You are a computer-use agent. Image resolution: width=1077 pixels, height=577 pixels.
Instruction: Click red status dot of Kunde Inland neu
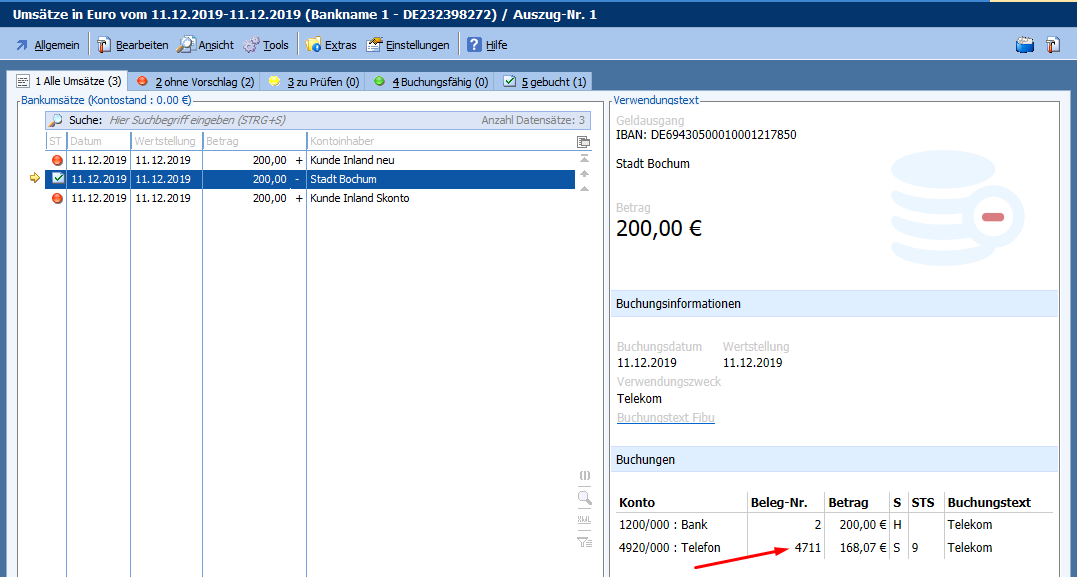(58, 160)
